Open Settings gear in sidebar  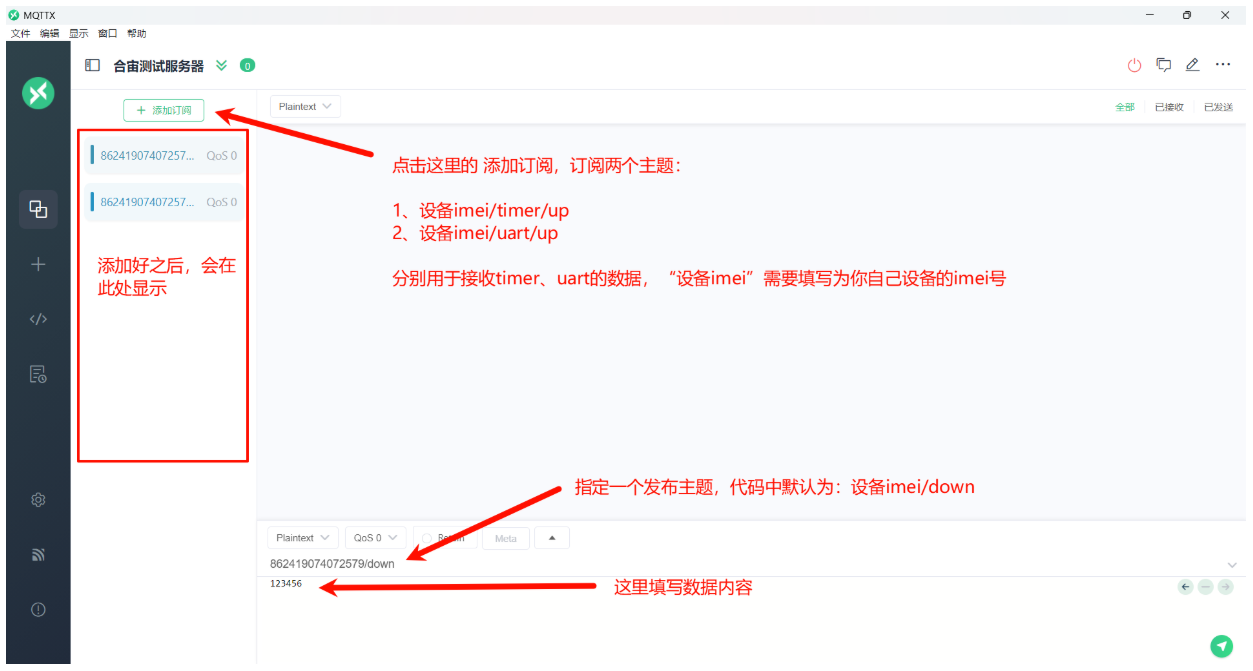point(38,499)
